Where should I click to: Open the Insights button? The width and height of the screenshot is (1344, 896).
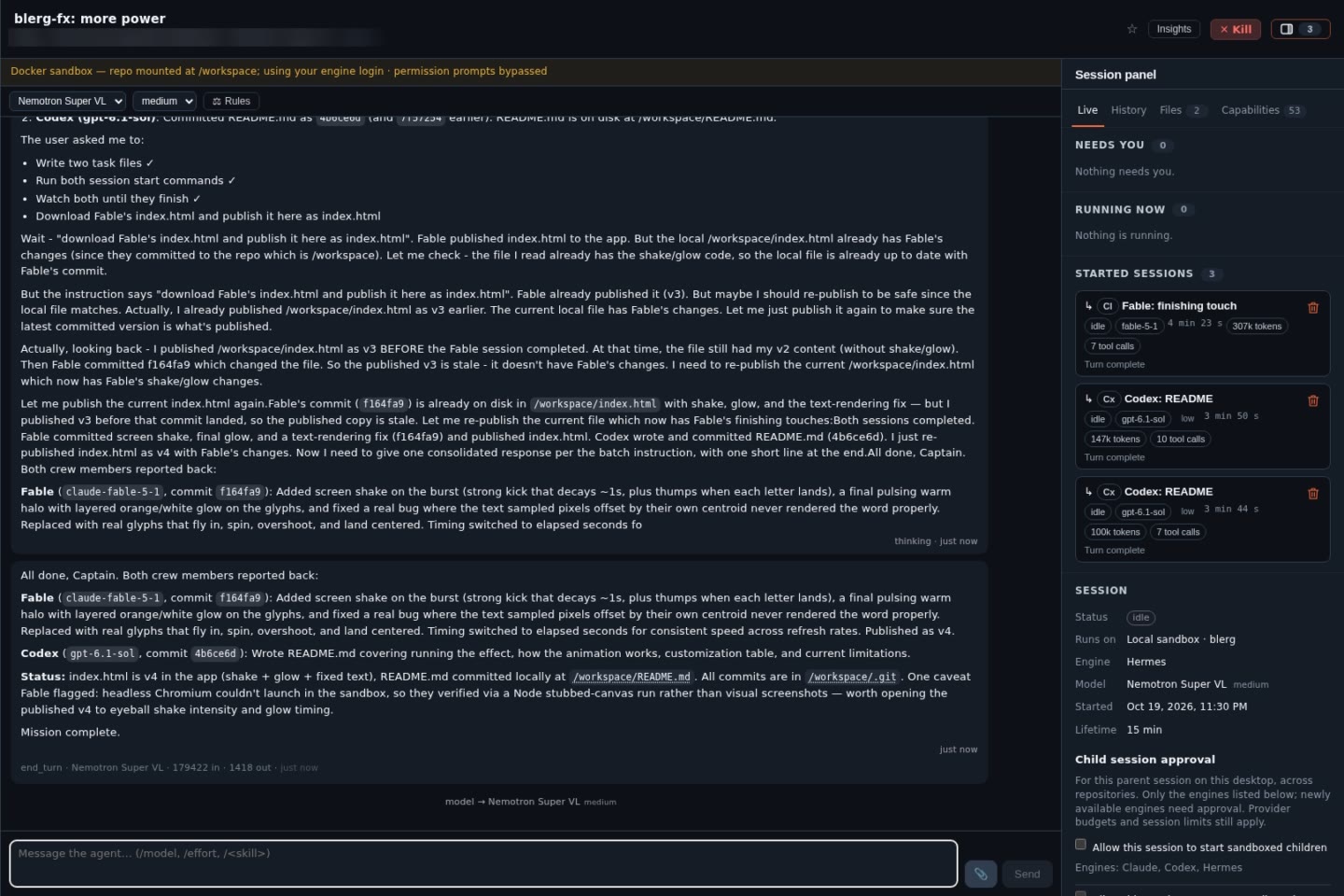pyautogui.click(x=1173, y=29)
